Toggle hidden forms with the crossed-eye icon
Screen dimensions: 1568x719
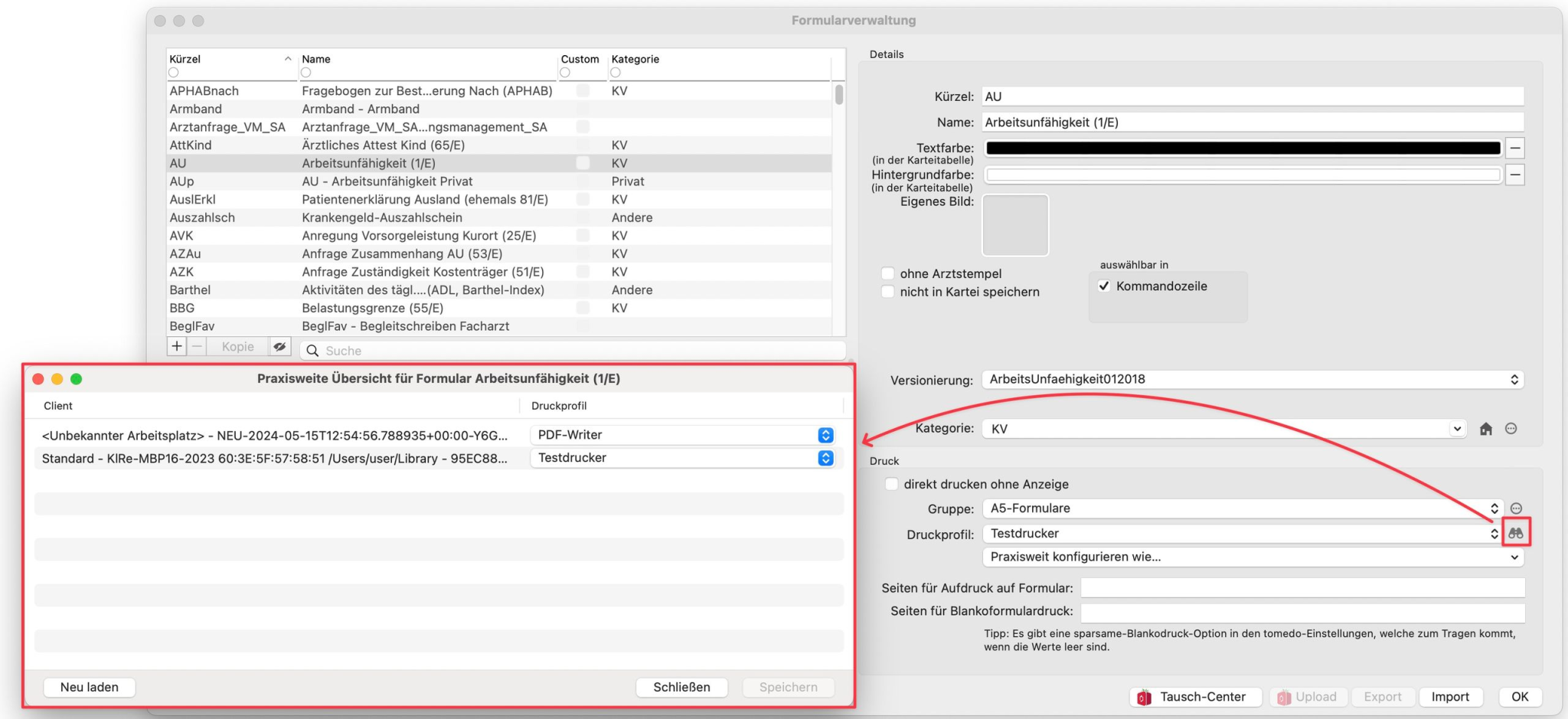280,346
